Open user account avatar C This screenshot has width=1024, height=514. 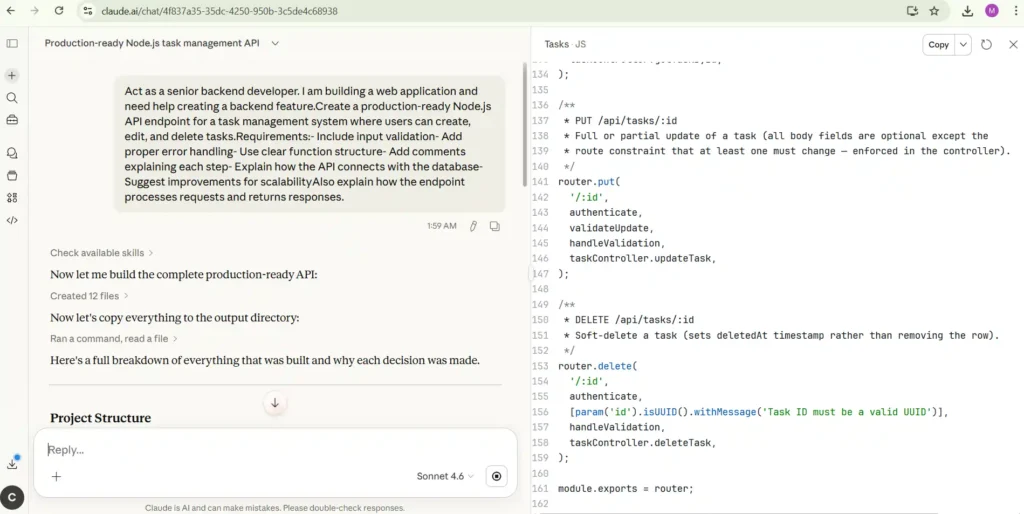click(x=12, y=498)
